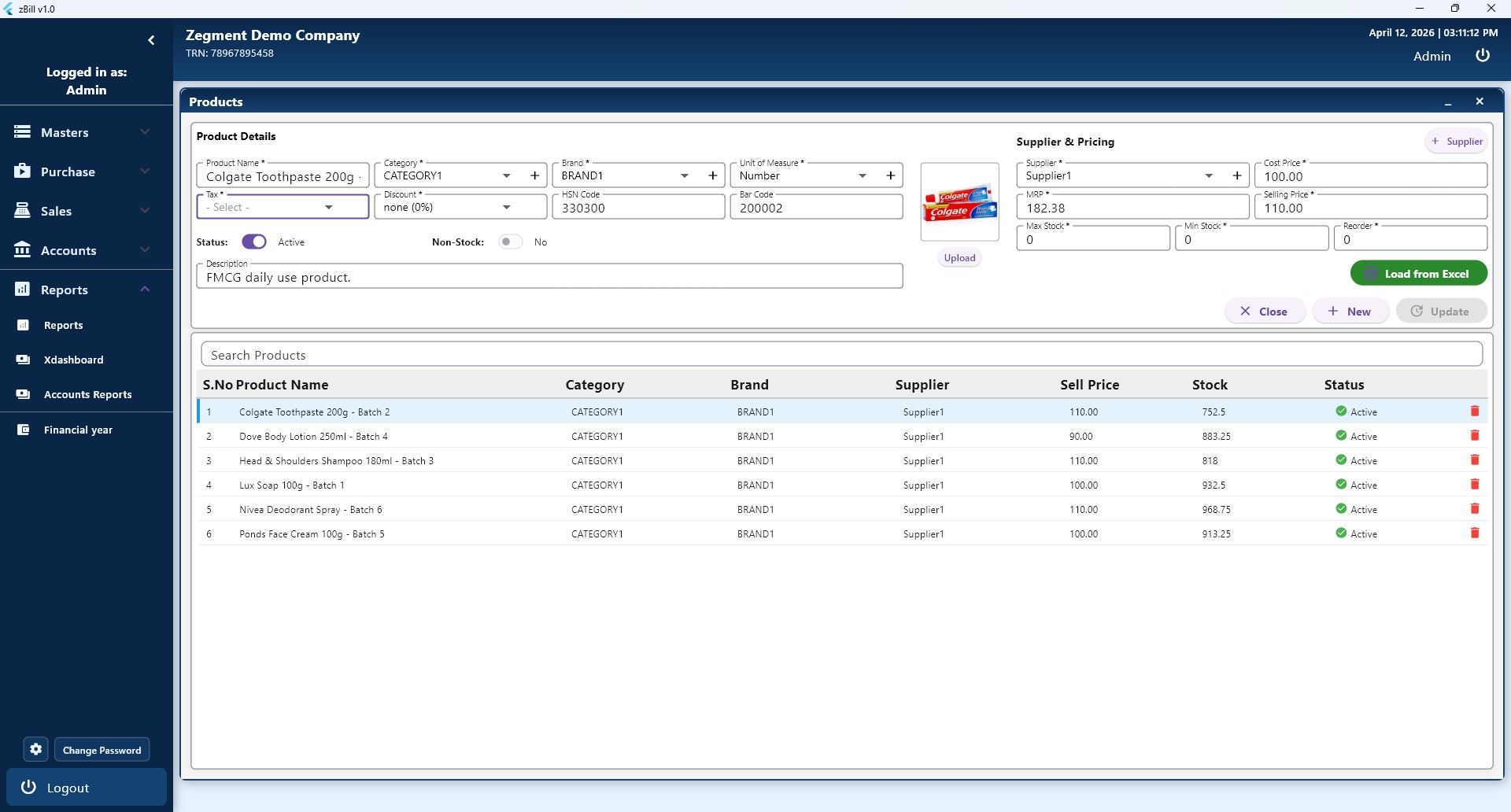
Task: Enable the Non-Stock toggle
Action: coord(510,242)
